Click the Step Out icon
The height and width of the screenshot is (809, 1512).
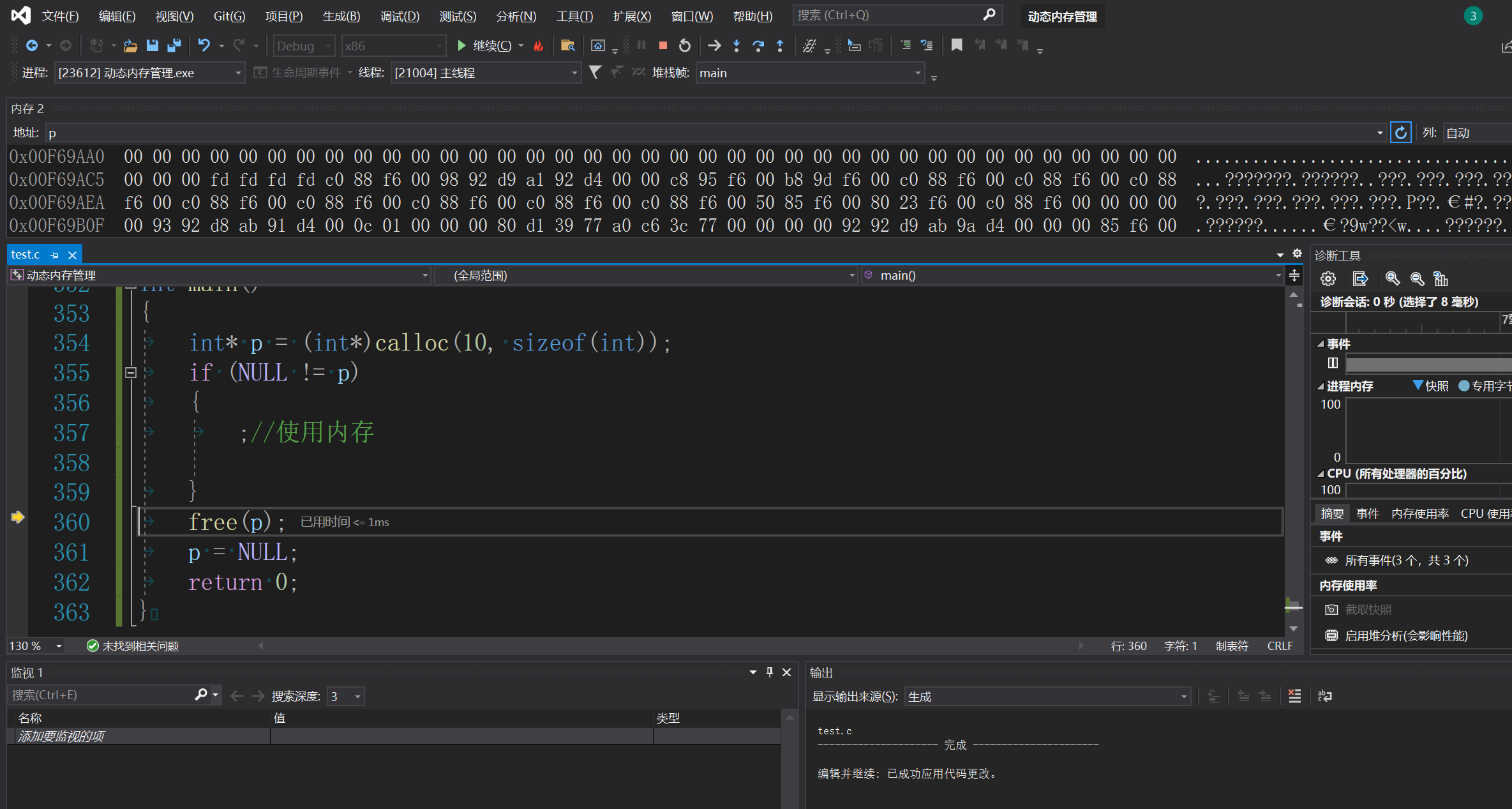(780, 45)
